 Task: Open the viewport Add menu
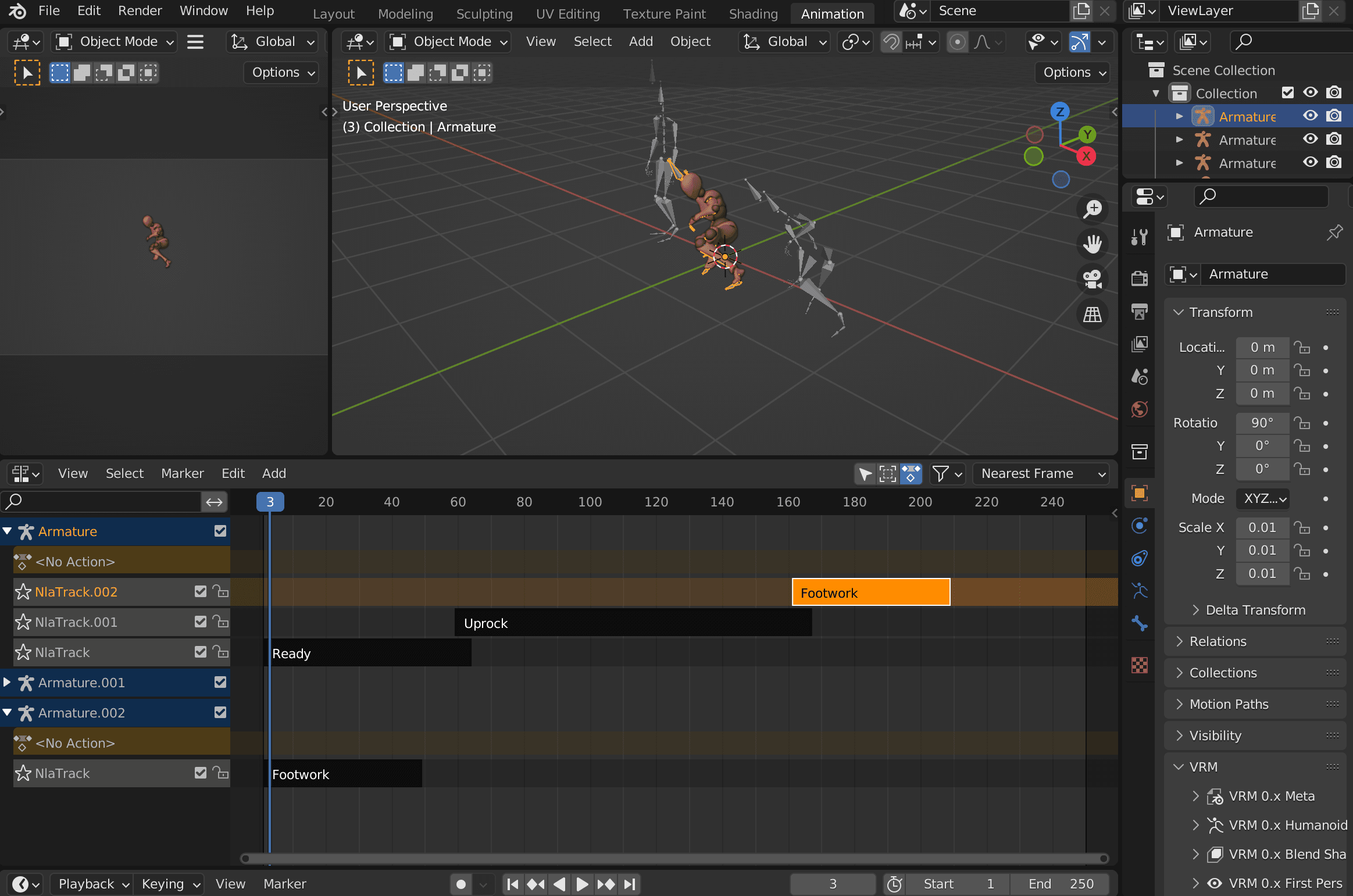(x=641, y=41)
